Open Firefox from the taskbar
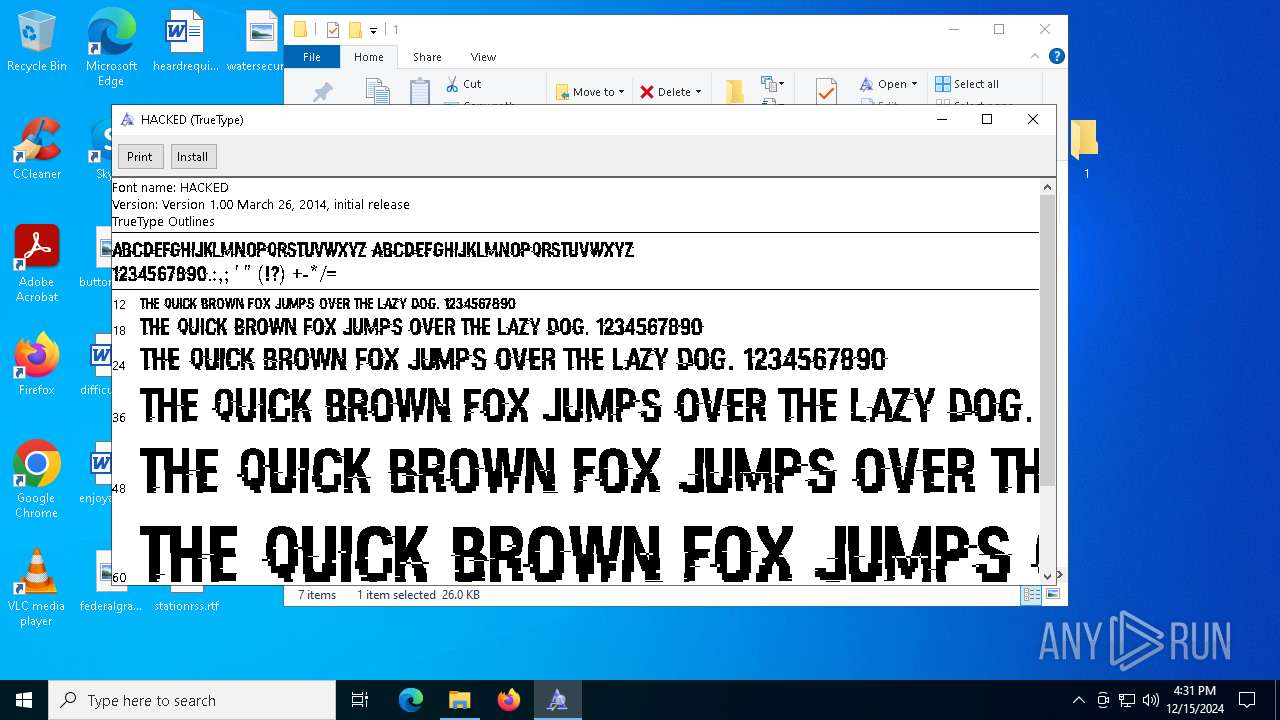The width and height of the screenshot is (1280, 720). [x=508, y=700]
